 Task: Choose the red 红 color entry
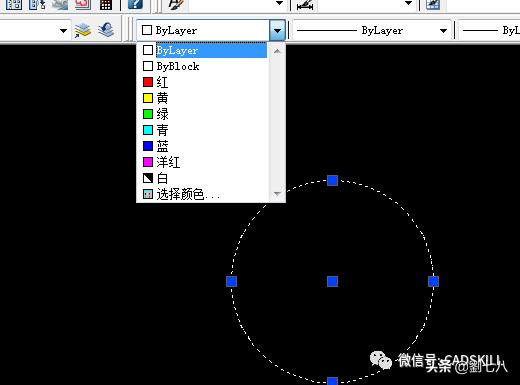point(205,82)
